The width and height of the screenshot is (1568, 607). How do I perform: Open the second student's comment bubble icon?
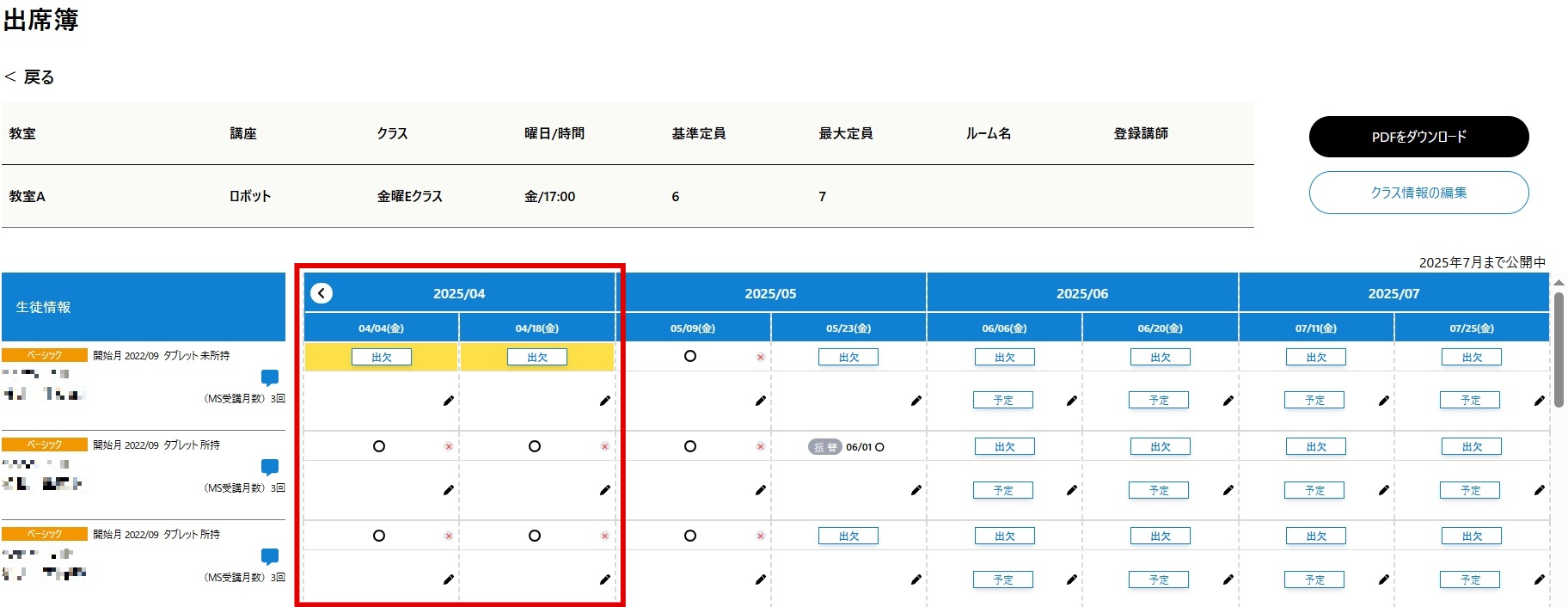(270, 467)
